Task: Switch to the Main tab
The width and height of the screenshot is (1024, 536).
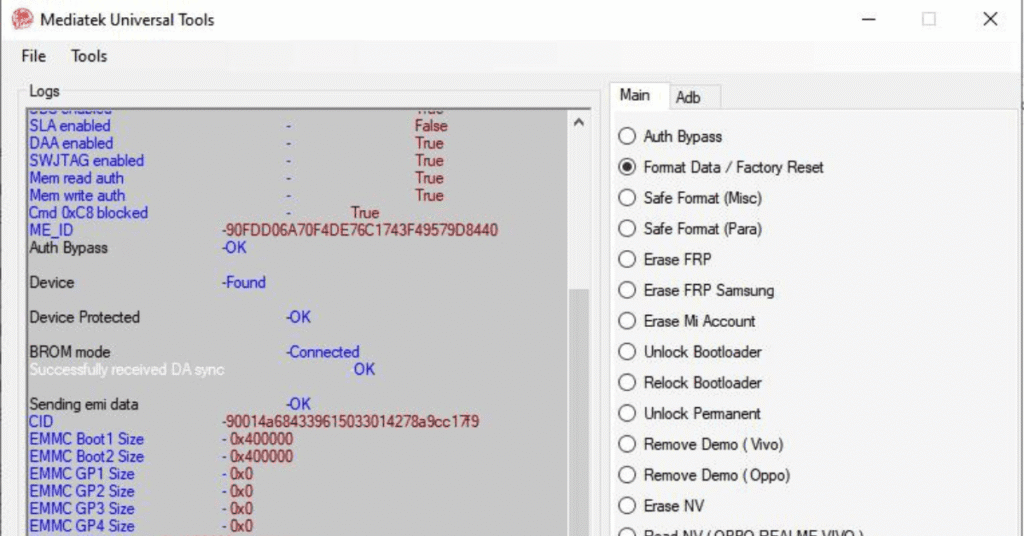Action: click(640, 96)
